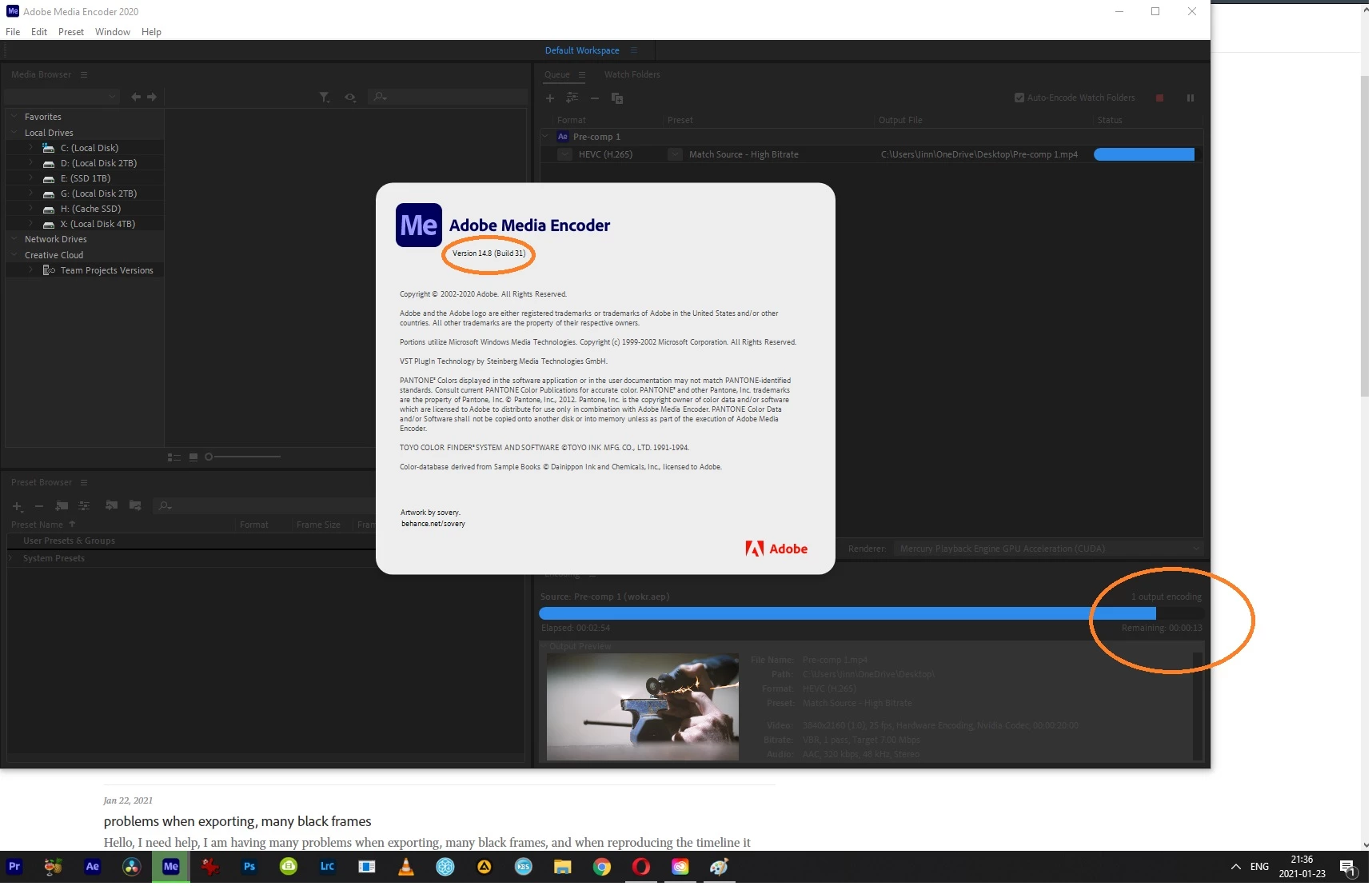The image size is (1372, 886).
Task: Open the Media Browser path dropdown
Action: pos(62,97)
